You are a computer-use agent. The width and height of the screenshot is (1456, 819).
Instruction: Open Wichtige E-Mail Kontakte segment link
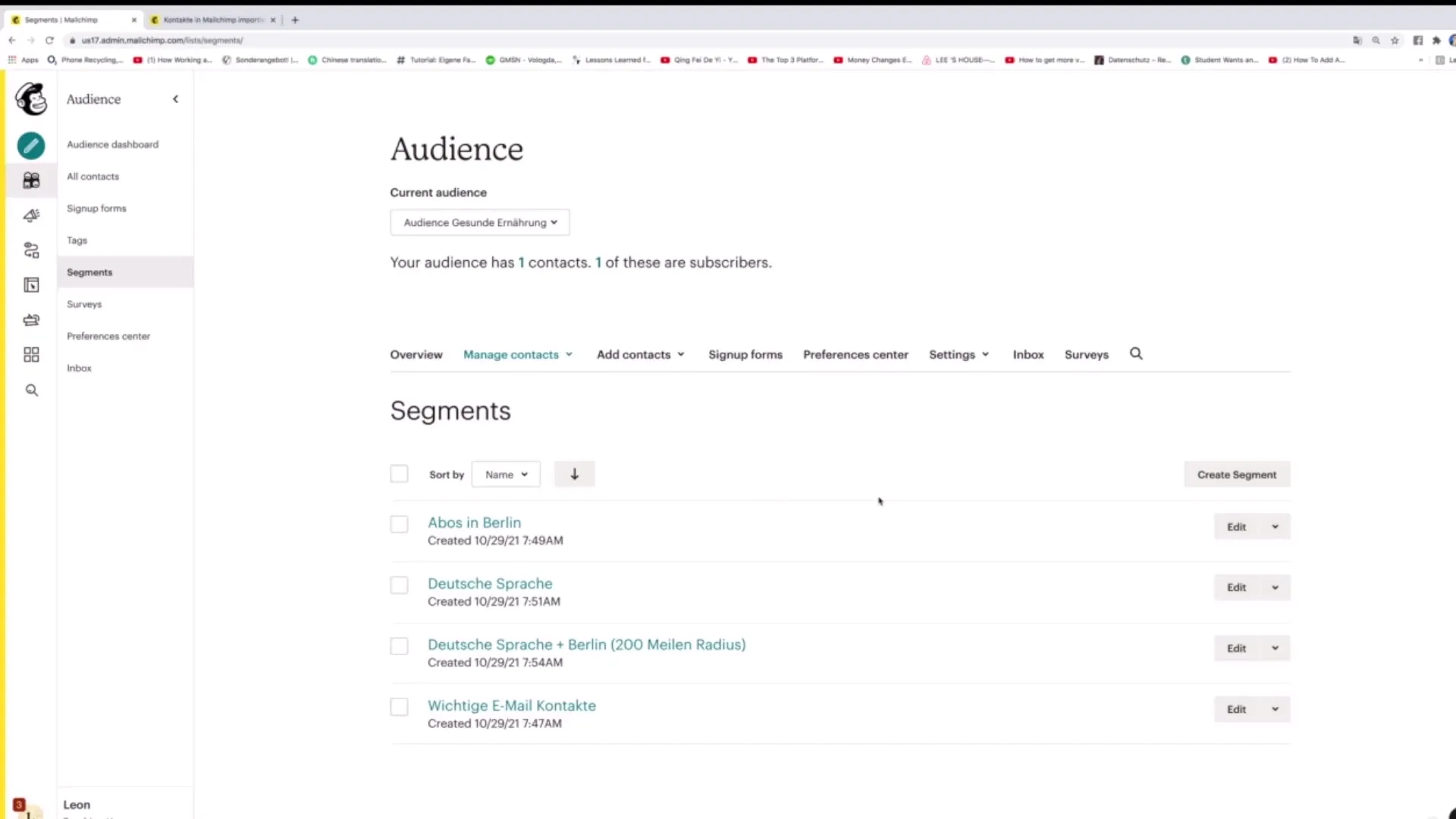tap(512, 705)
